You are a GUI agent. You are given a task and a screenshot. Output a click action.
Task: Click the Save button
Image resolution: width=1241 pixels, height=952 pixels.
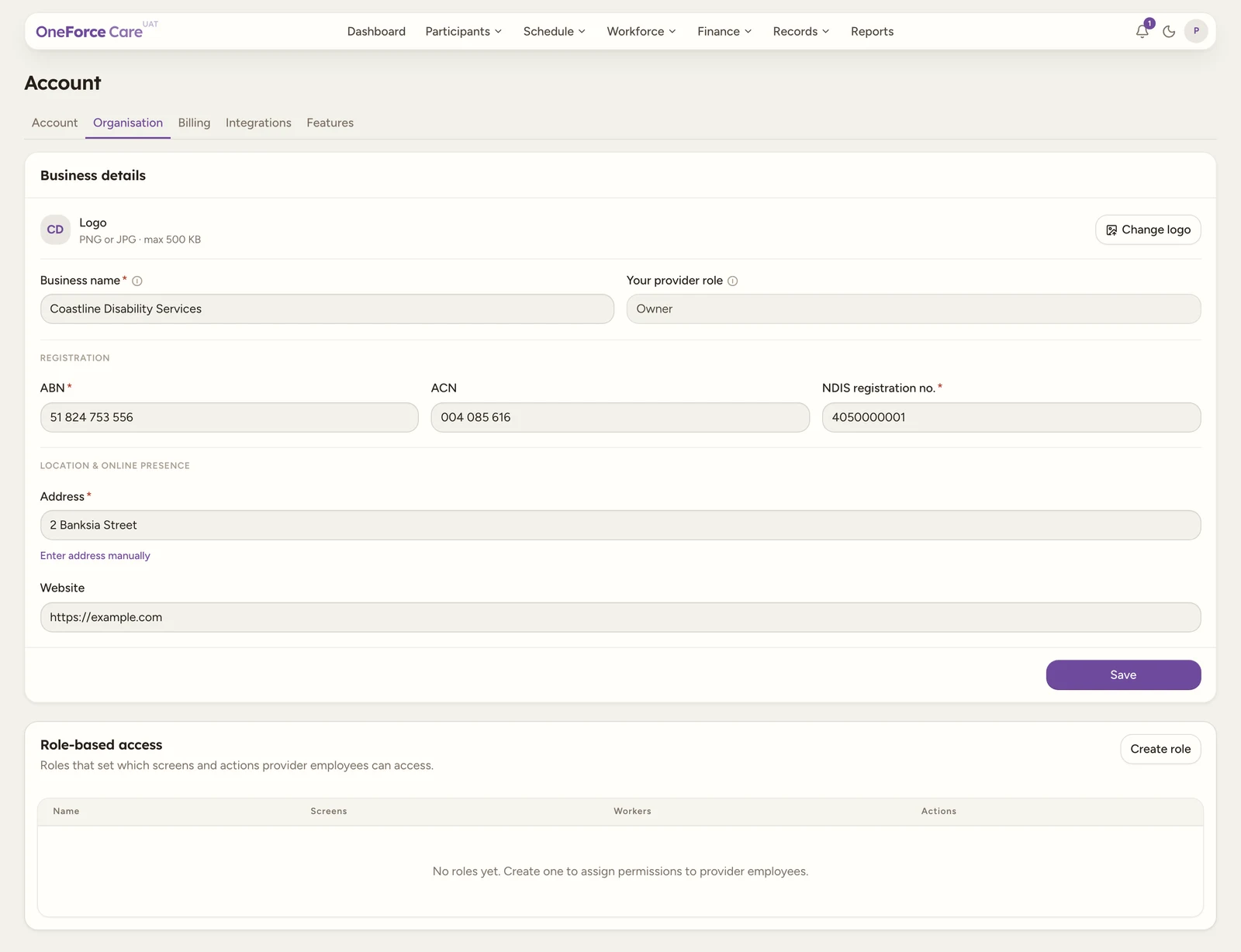click(x=1123, y=674)
